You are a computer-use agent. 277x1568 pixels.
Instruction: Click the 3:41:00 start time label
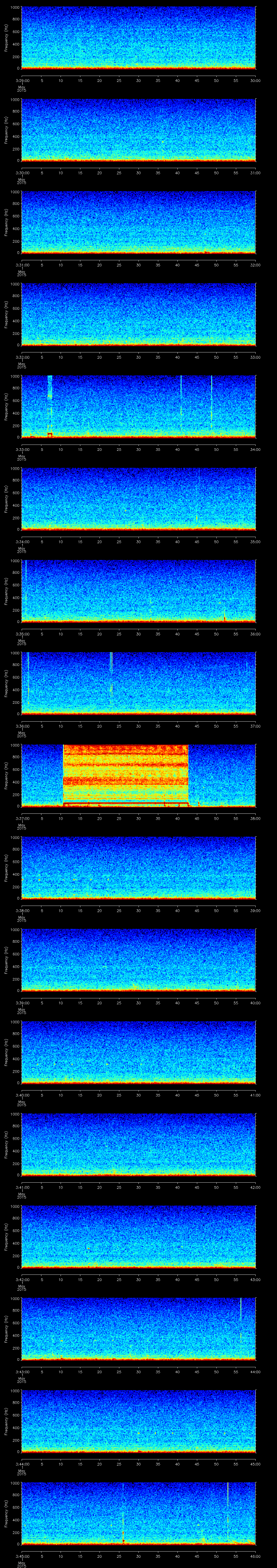(22, 1187)
